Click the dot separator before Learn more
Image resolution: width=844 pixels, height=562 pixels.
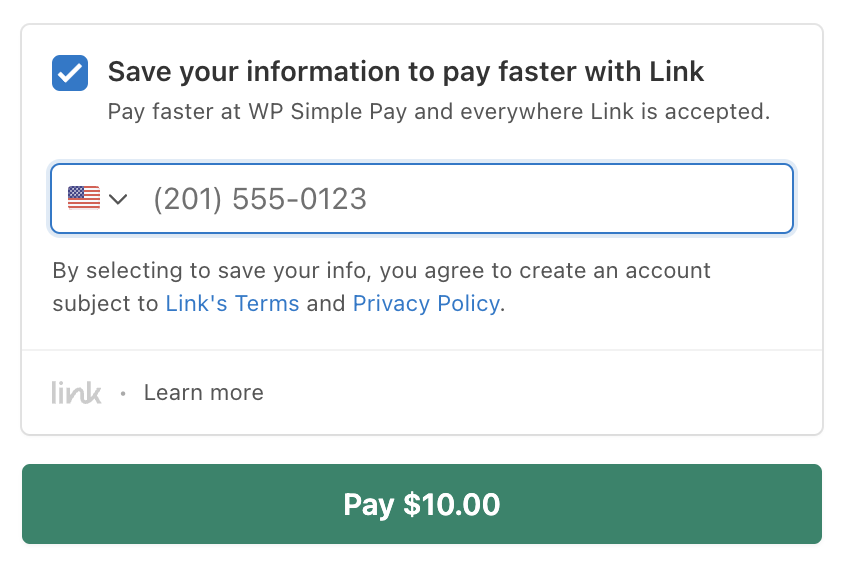point(123,394)
